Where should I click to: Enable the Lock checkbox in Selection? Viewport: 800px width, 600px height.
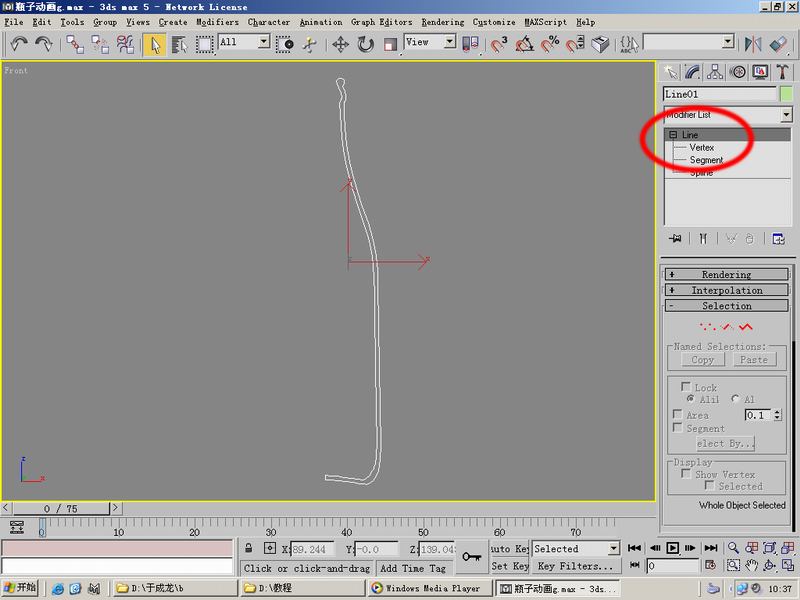click(x=686, y=387)
